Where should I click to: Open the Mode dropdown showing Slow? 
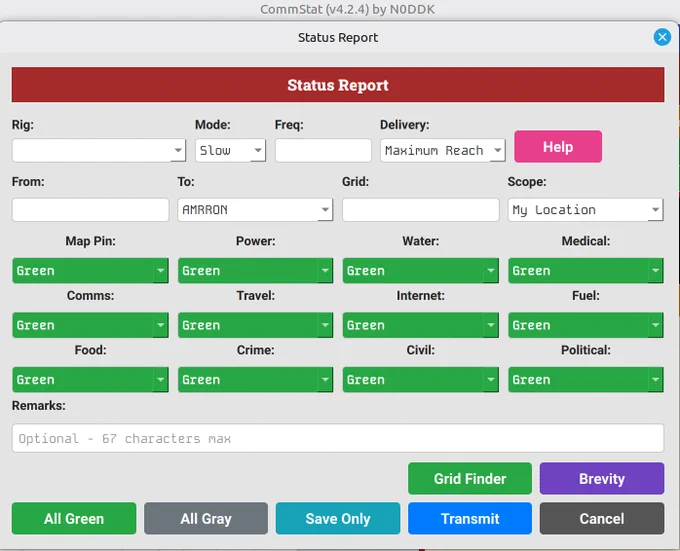230,150
